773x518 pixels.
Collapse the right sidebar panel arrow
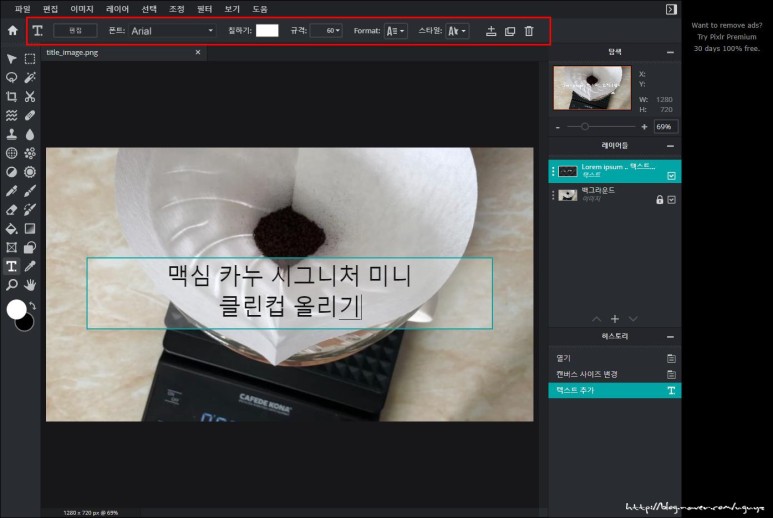[671, 9]
